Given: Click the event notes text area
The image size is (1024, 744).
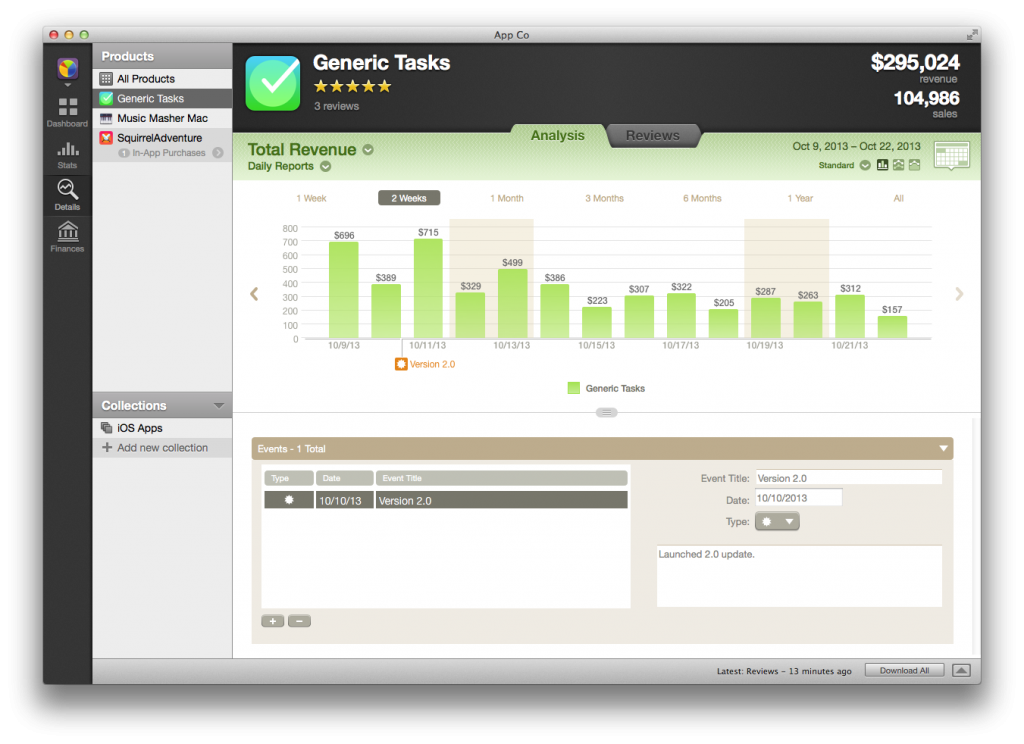Looking at the screenshot, I should coord(799,576).
